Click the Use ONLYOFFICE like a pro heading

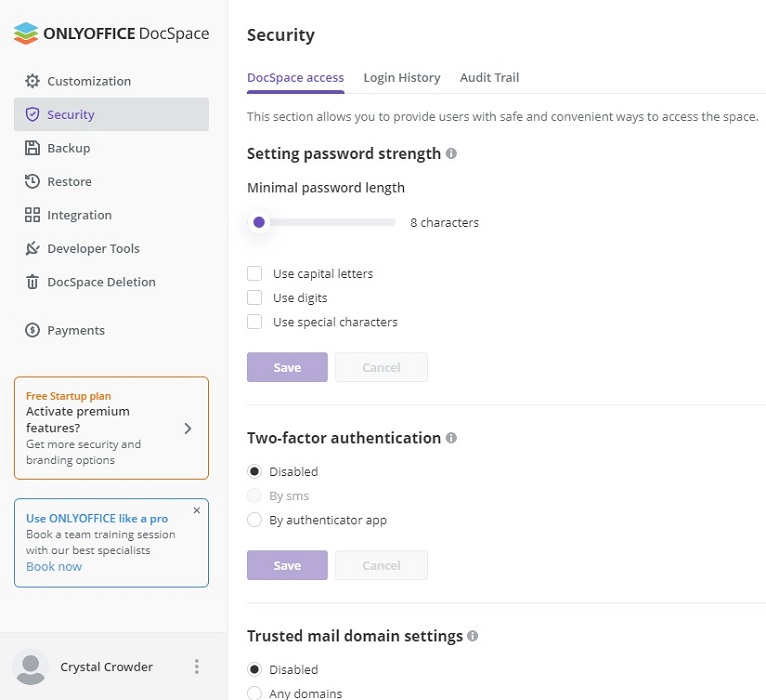tap(97, 518)
